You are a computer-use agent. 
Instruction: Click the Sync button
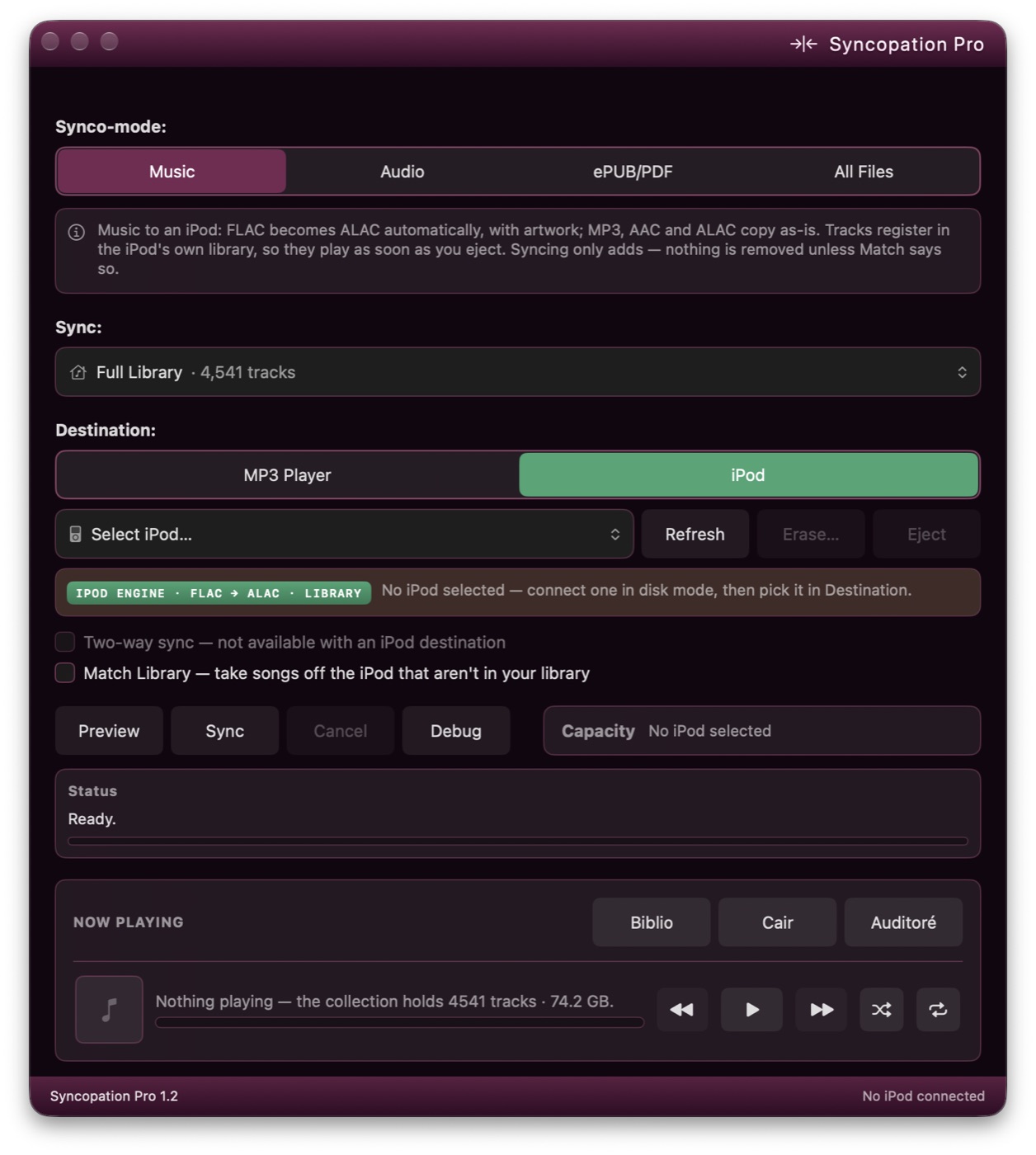[224, 731]
